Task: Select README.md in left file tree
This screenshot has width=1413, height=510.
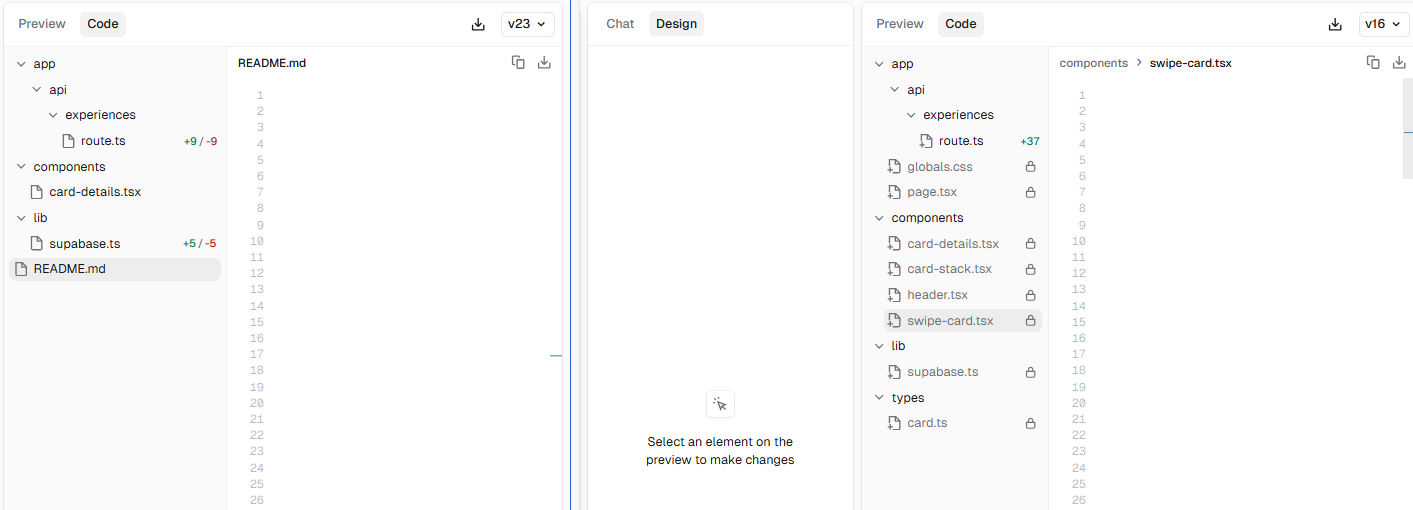Action: [115, 269]
